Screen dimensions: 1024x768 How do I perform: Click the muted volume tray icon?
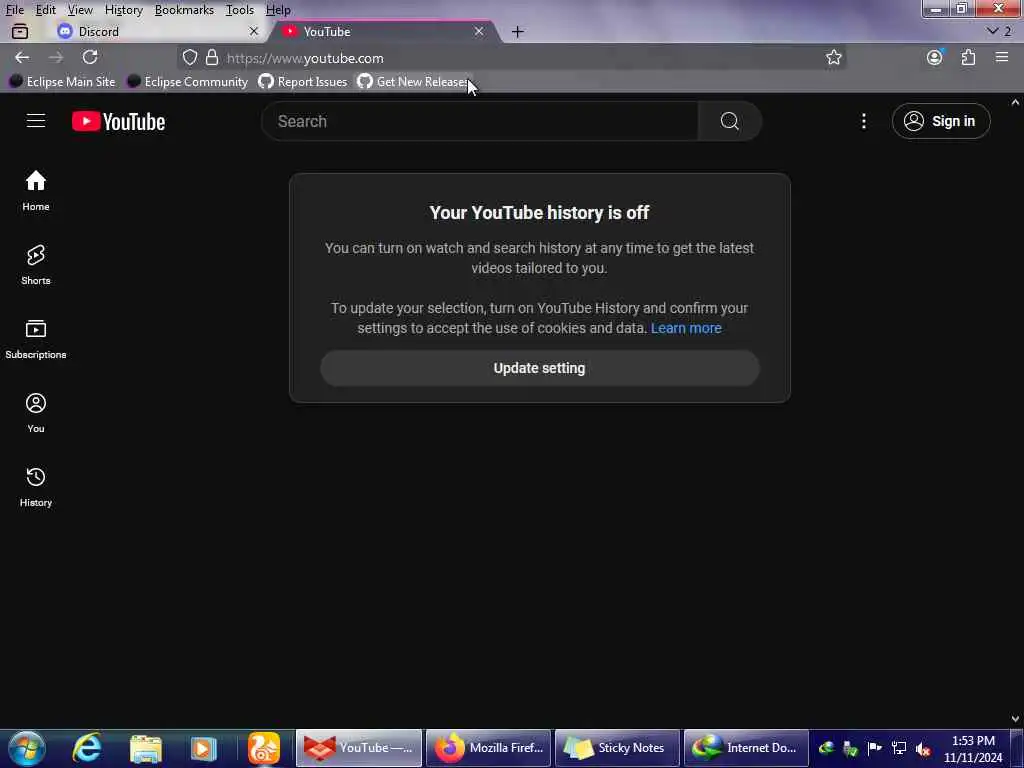923,748
